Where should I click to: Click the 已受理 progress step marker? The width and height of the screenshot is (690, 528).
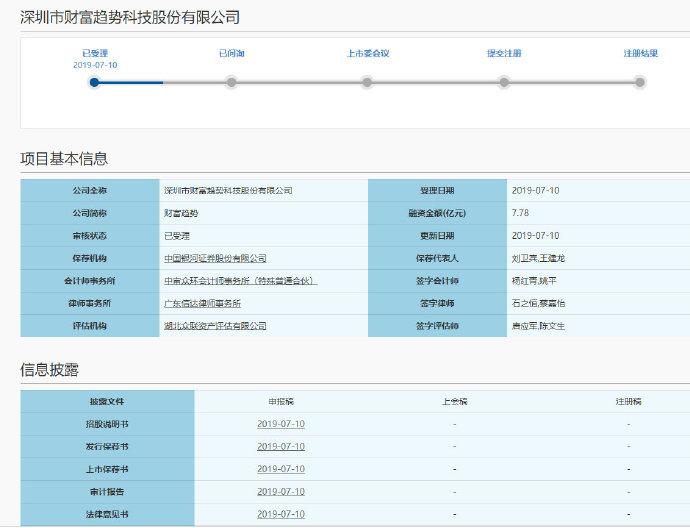(94, 82)
